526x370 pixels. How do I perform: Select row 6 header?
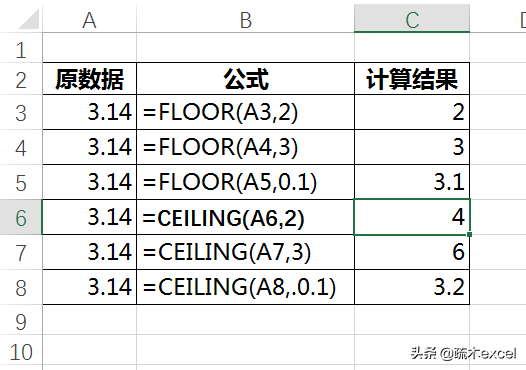[21, 217]
